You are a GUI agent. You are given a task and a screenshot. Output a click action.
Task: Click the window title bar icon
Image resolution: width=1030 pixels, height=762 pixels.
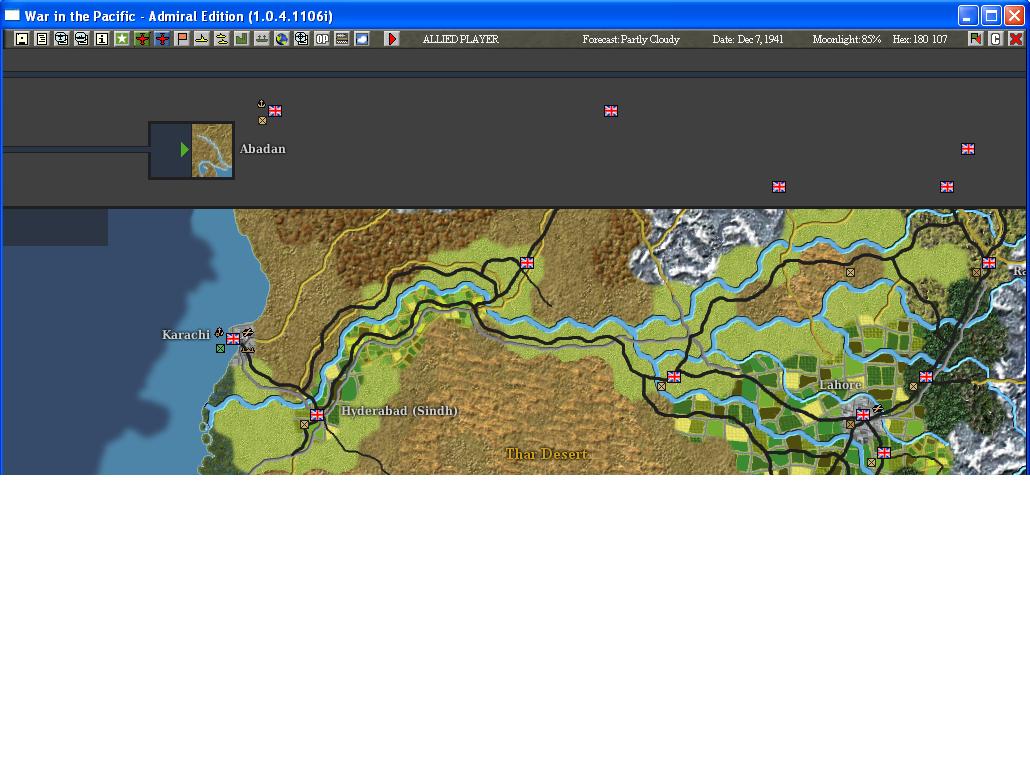pyautogui.click(x=12, y=15)
